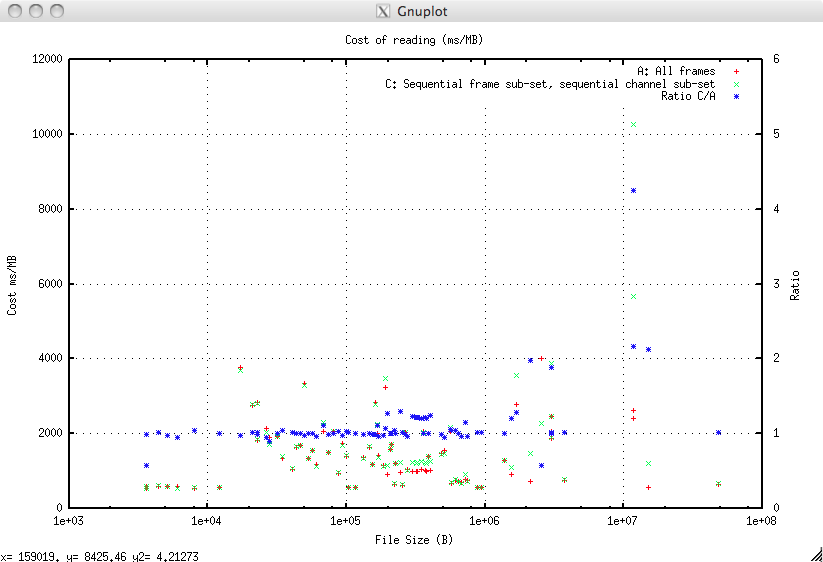Click the window resize grip corner
823x562 pixels.
[x=816, y=555]
